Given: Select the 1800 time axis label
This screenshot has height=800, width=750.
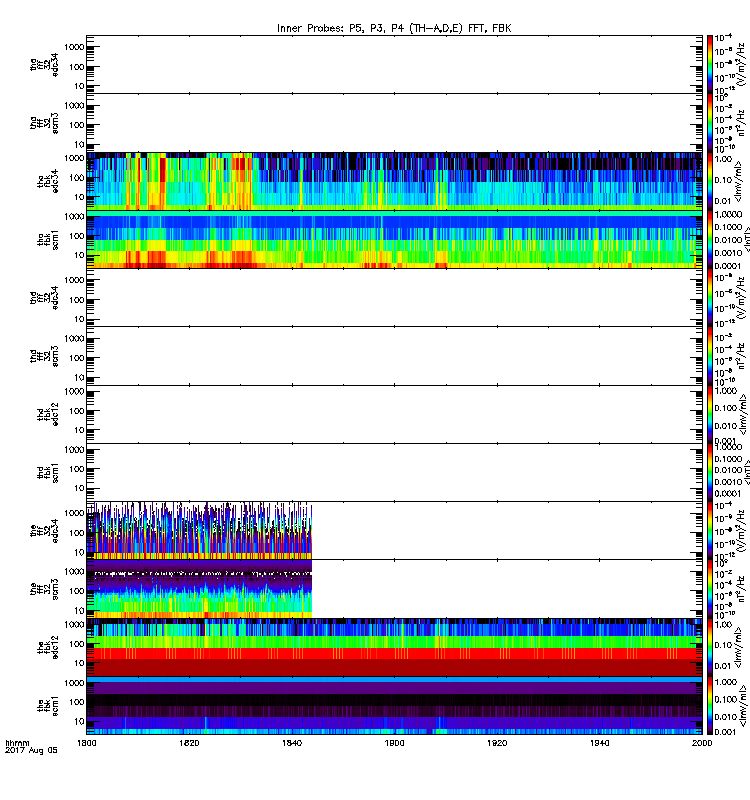Looking at the screenshot, I should 86,743.
